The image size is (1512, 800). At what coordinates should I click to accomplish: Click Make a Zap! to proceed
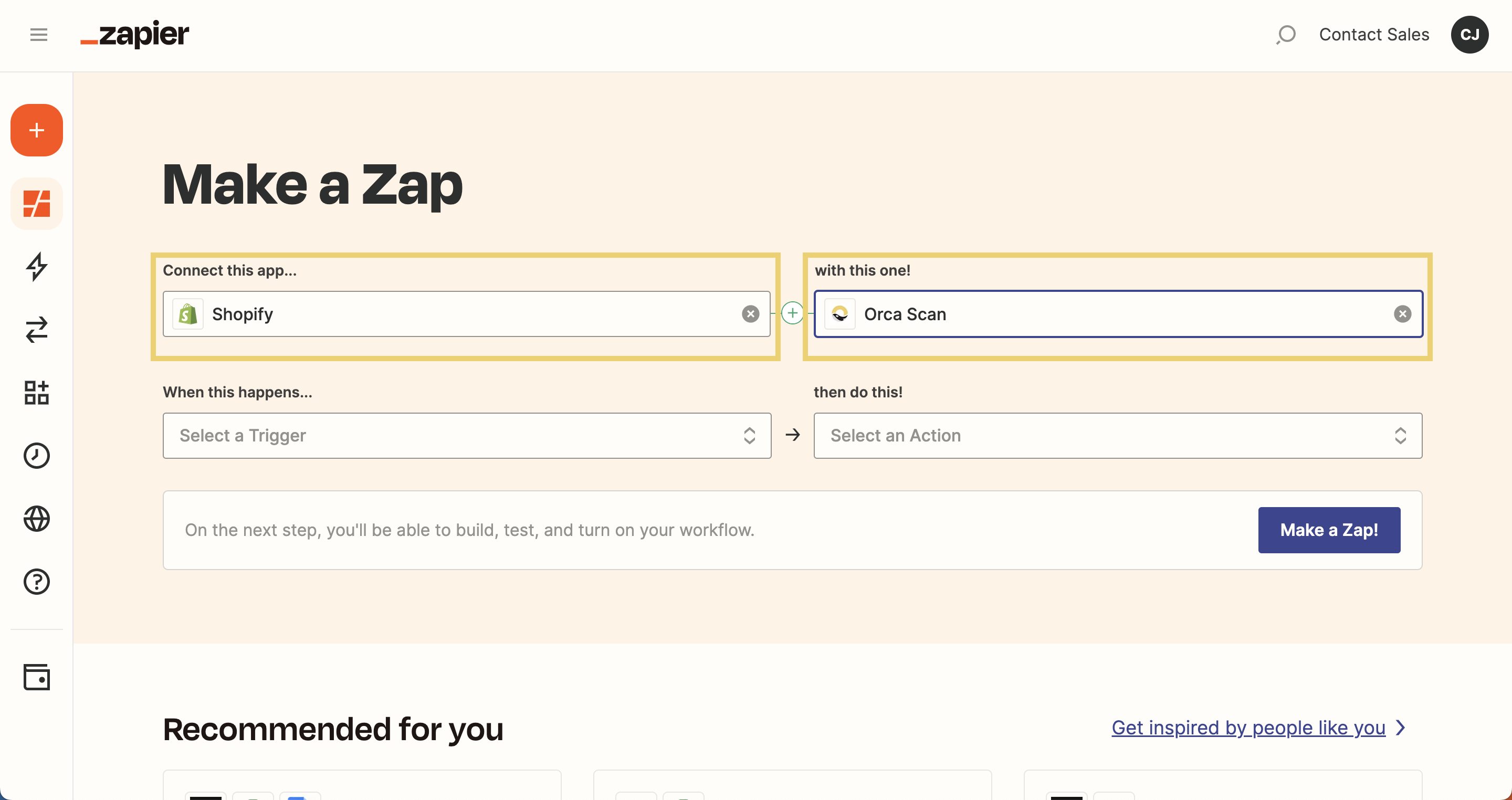pos(1329,529)
